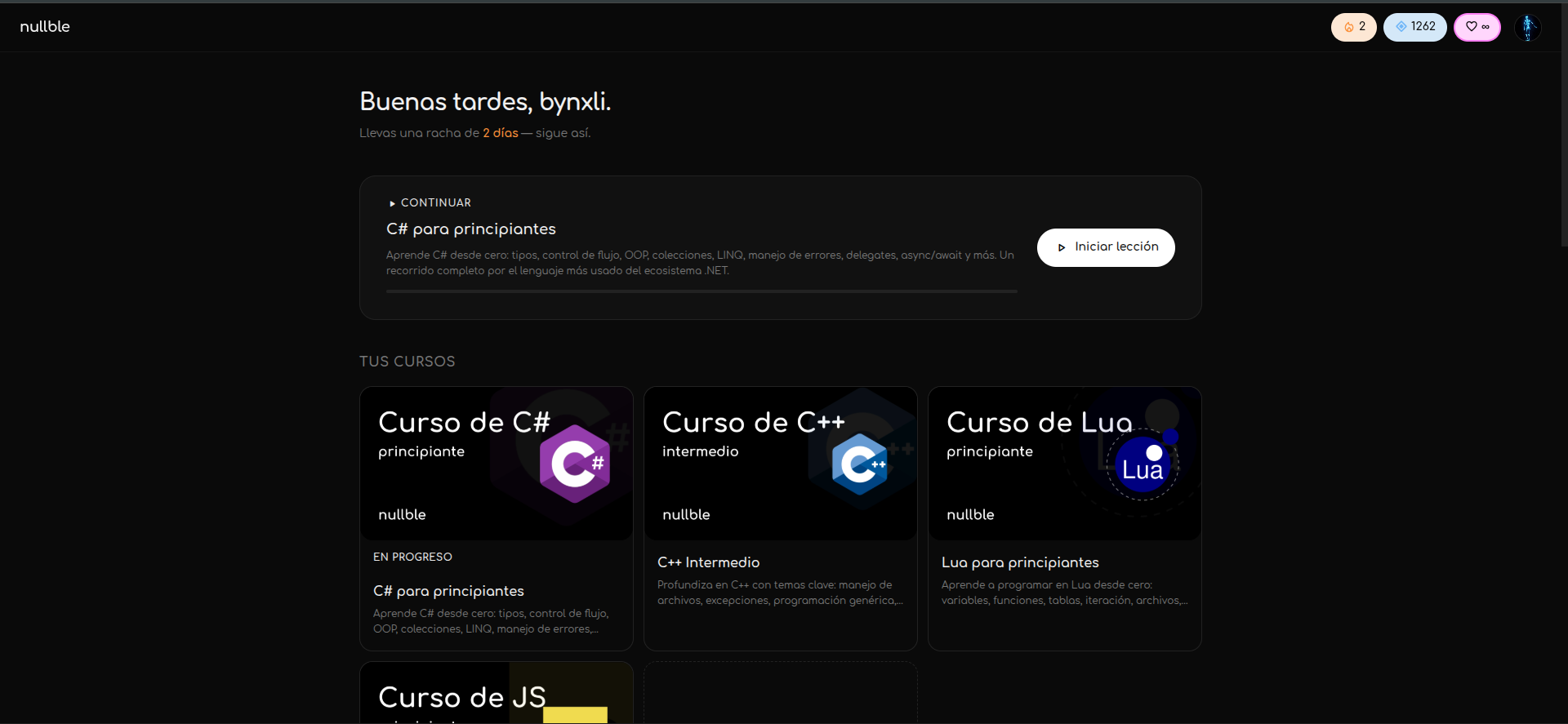1568x724 pixels.
Task: Click the EN PROGRESO status label
Action: click(x=412, y=557)
